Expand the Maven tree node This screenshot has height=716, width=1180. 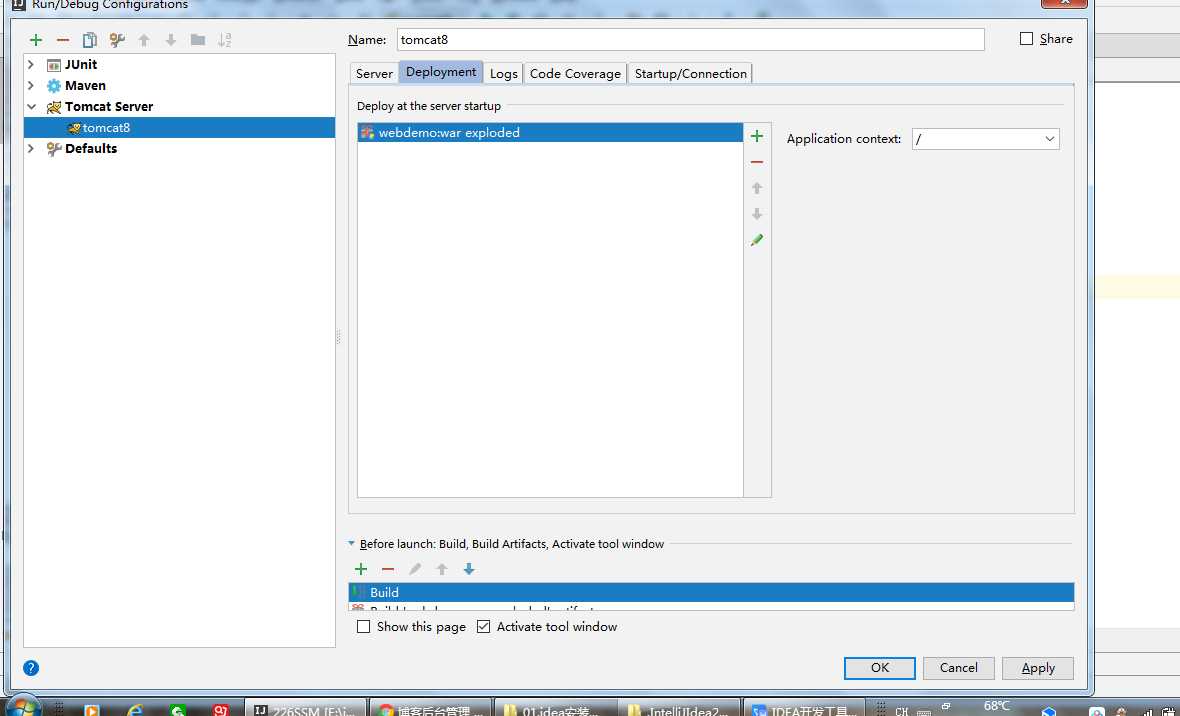pyautogui.click(x=31, y=86)
